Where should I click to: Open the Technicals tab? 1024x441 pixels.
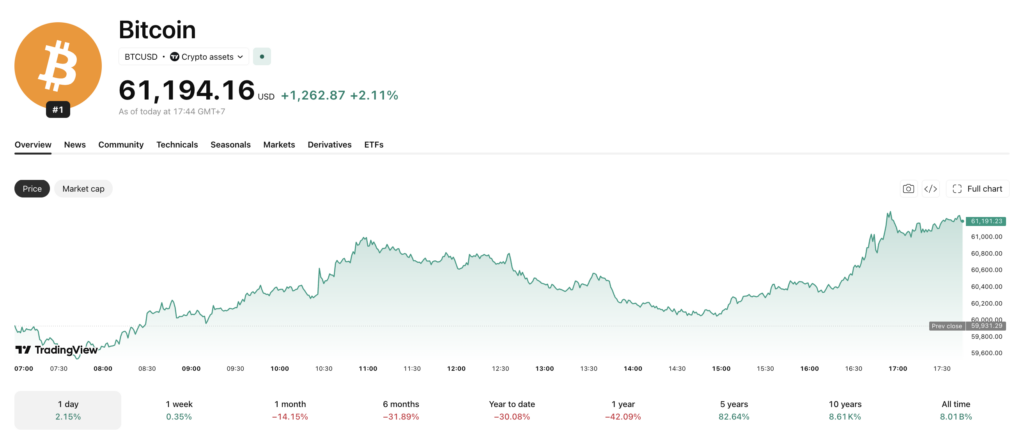coord(177,144)
